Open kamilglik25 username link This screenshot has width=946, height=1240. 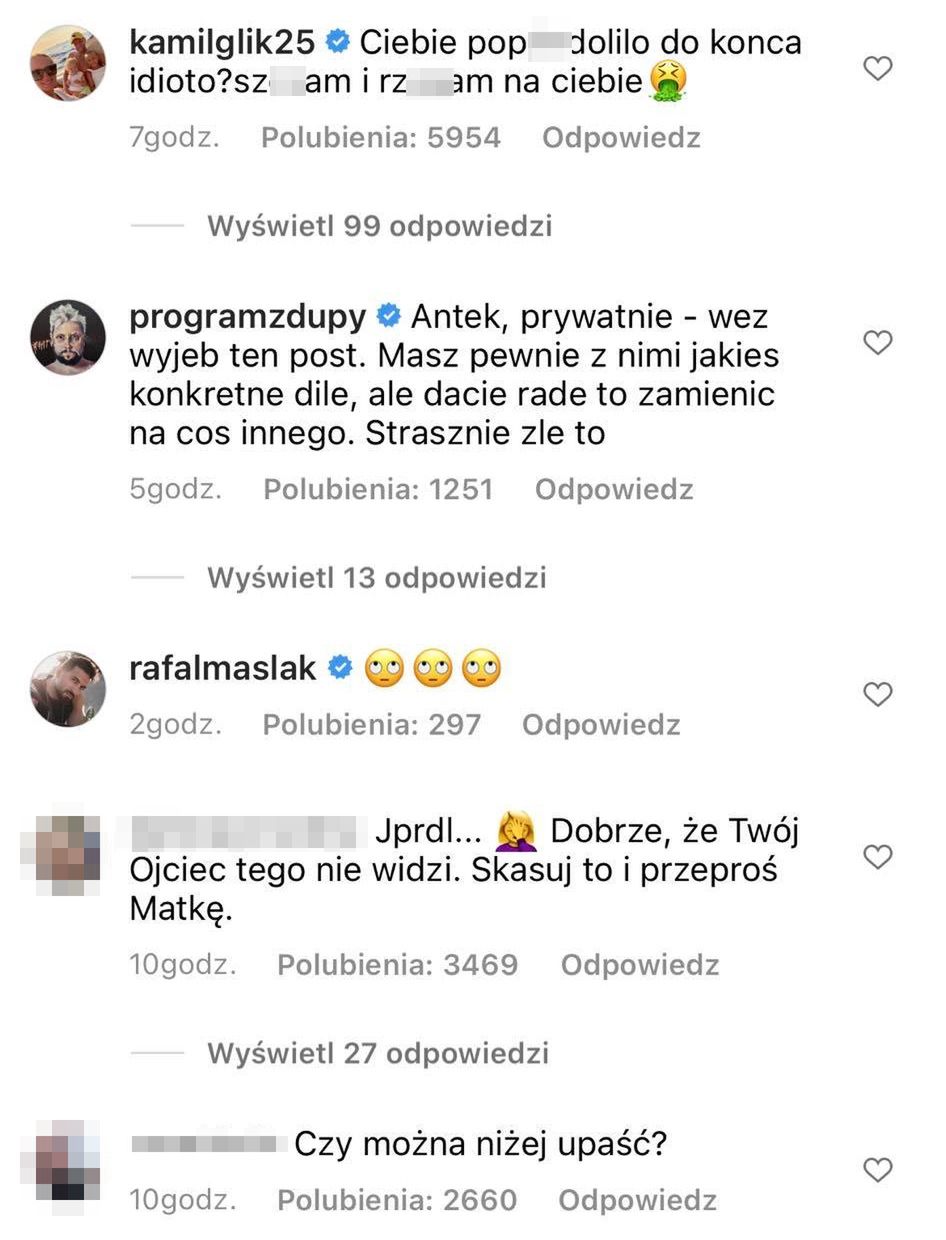[222, 42]
